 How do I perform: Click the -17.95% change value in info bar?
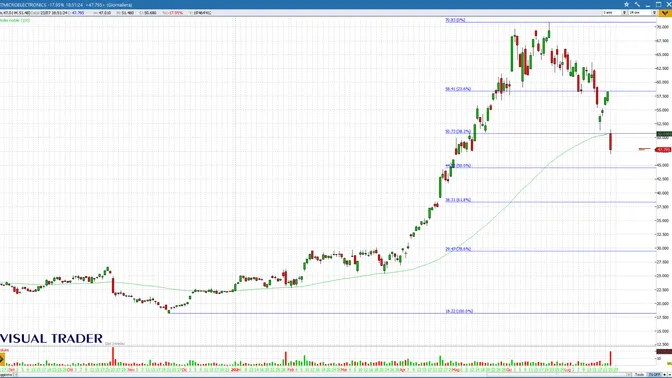(x=176, y=13)
